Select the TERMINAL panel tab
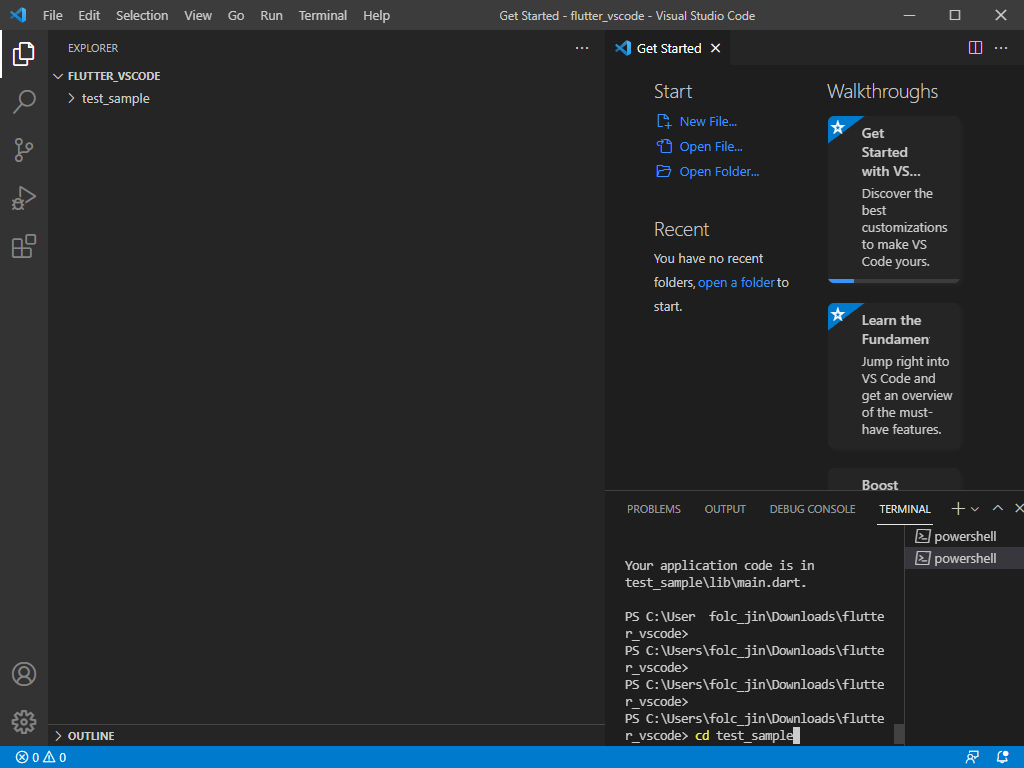Viewport: 1024px width, 768px height. (x=904, y=509)
